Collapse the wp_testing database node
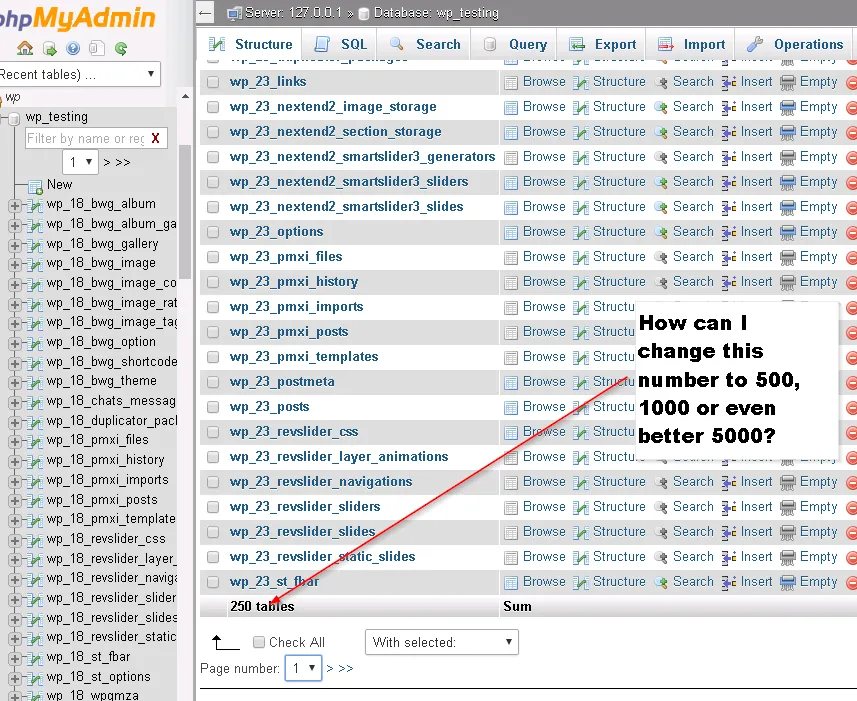This screenshot has height=701, width=857. point(3,117)
